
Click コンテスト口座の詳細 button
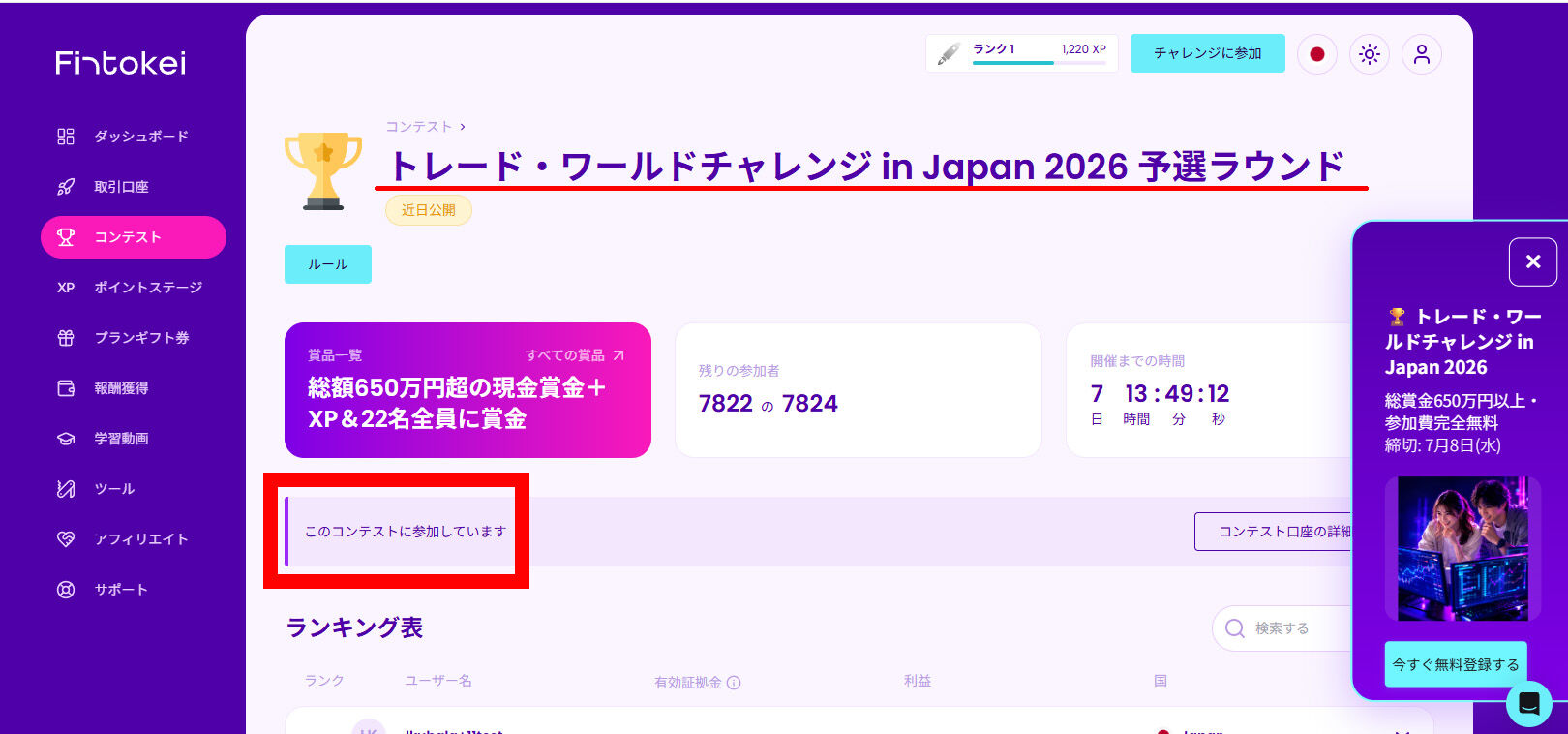1274,532
